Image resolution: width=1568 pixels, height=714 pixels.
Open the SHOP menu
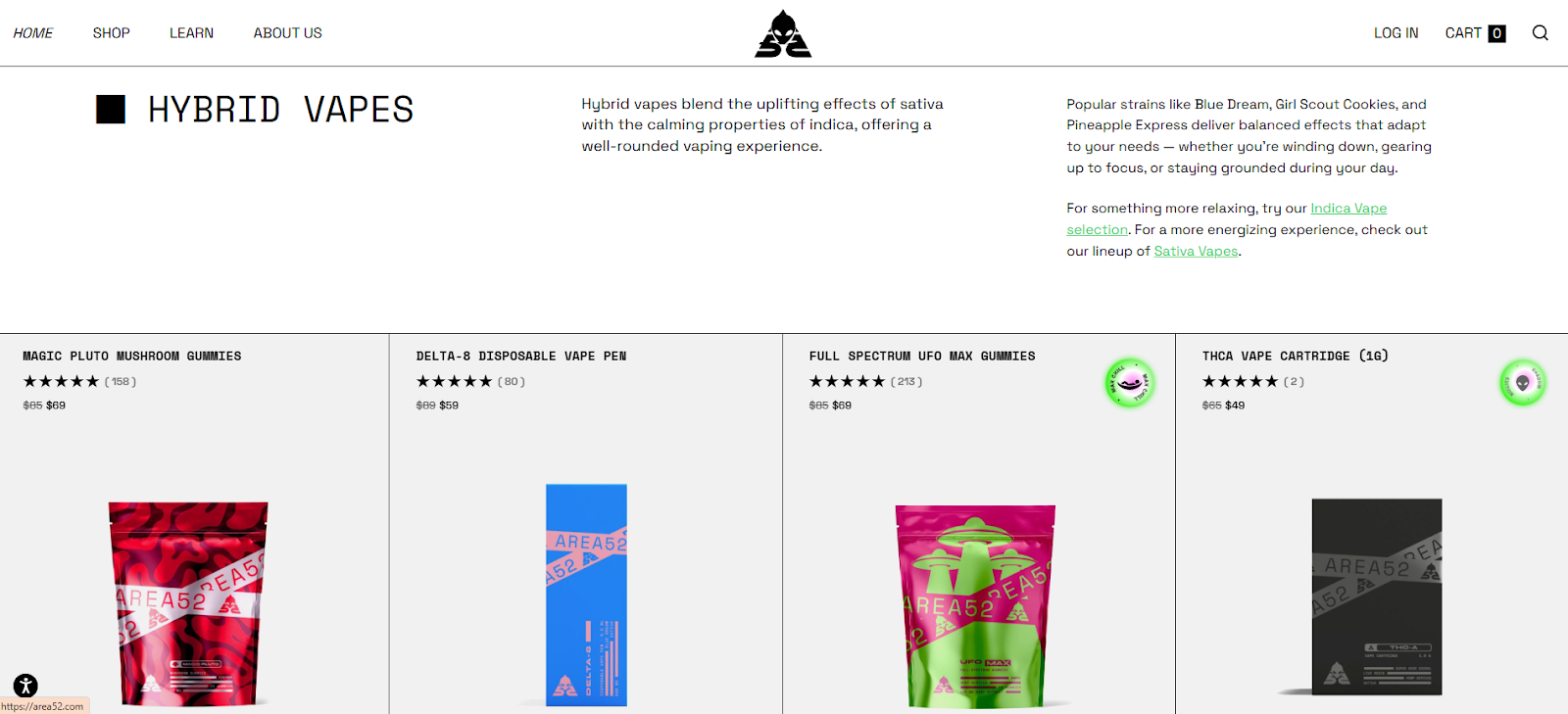tap(112, 33)
